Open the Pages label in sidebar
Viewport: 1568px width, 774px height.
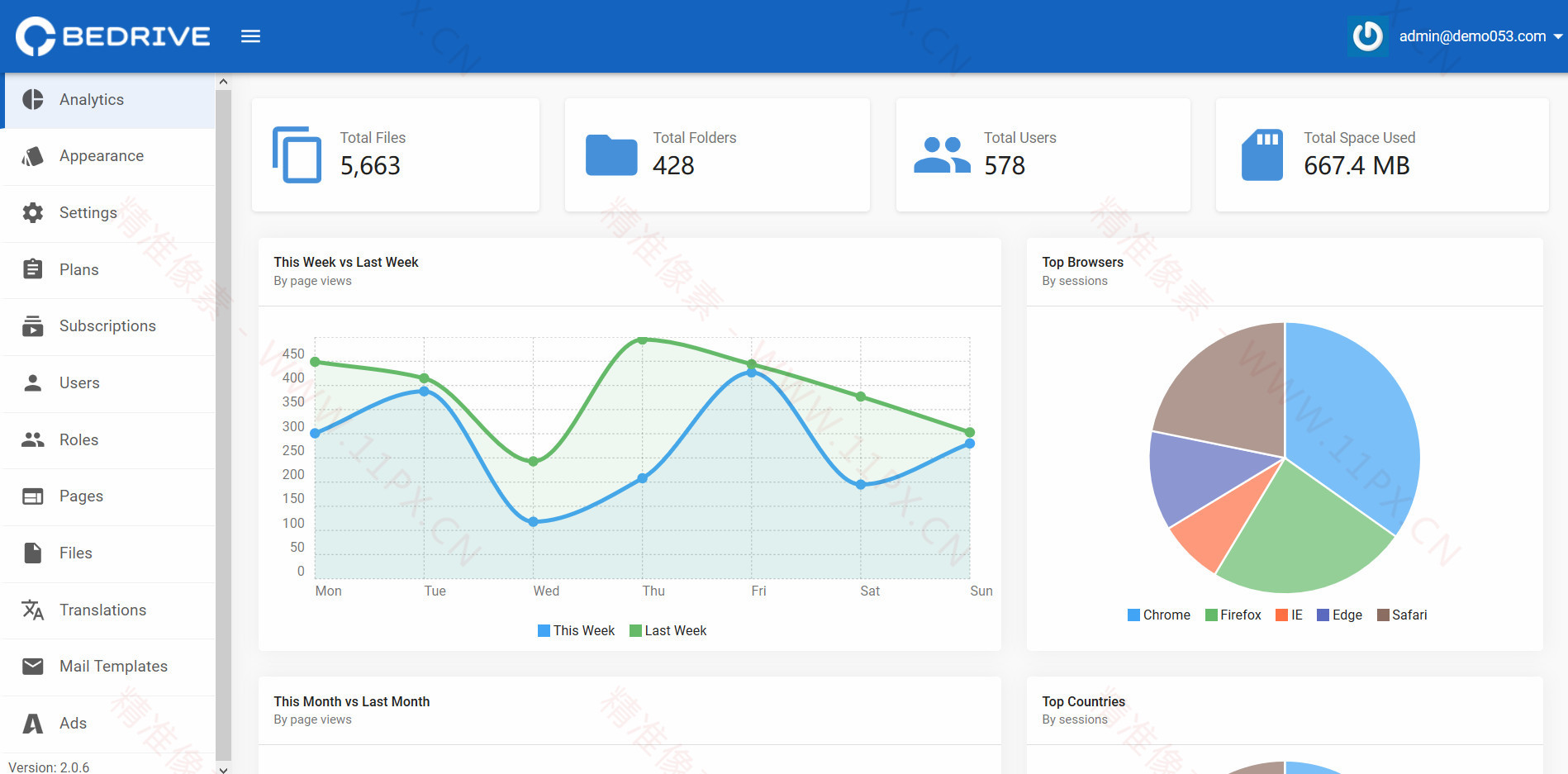tap(81, 496)
